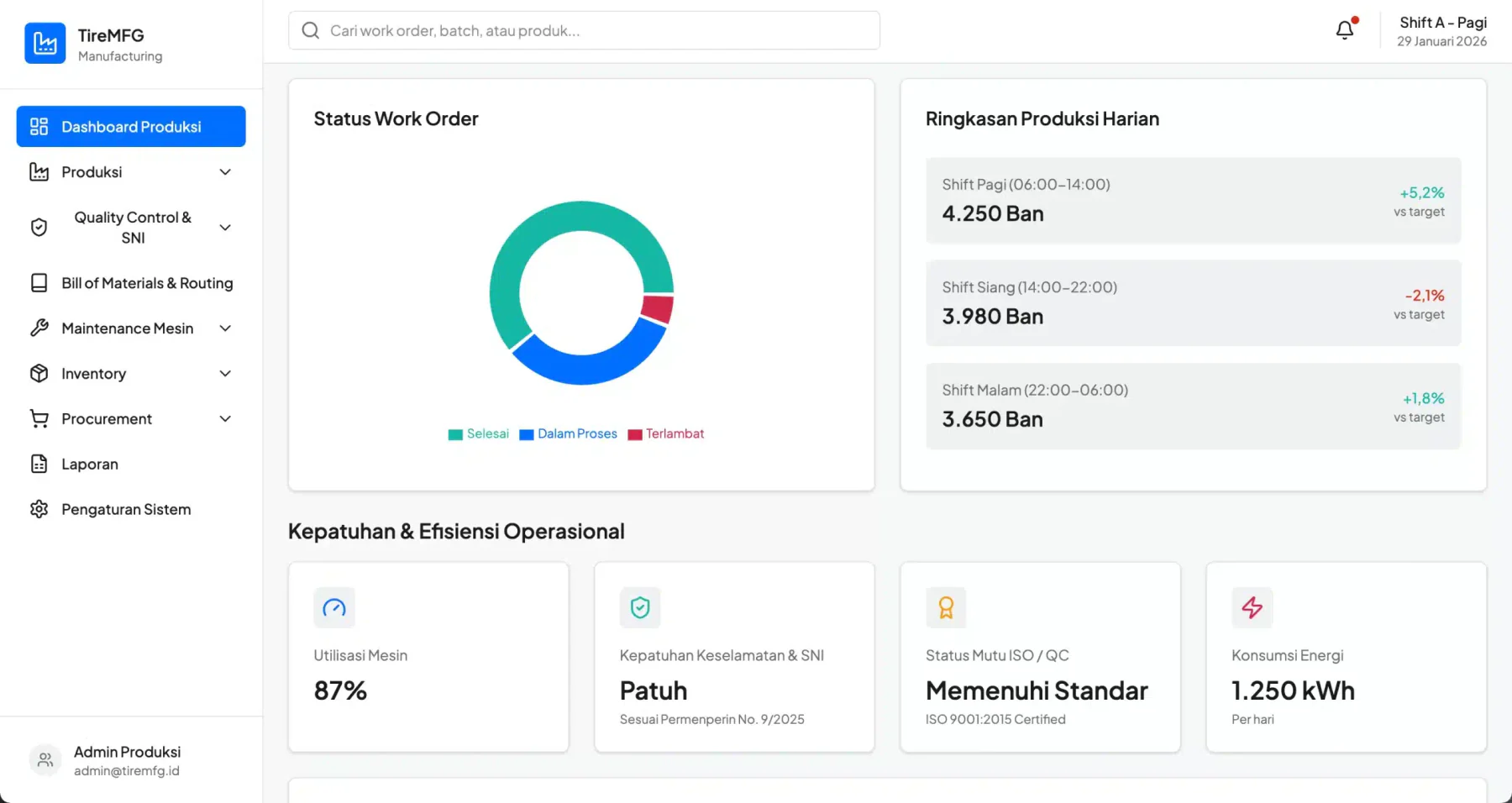Open the notification bell
This screenshot has height=803, width=1512.
click(x=1345, y=30)
